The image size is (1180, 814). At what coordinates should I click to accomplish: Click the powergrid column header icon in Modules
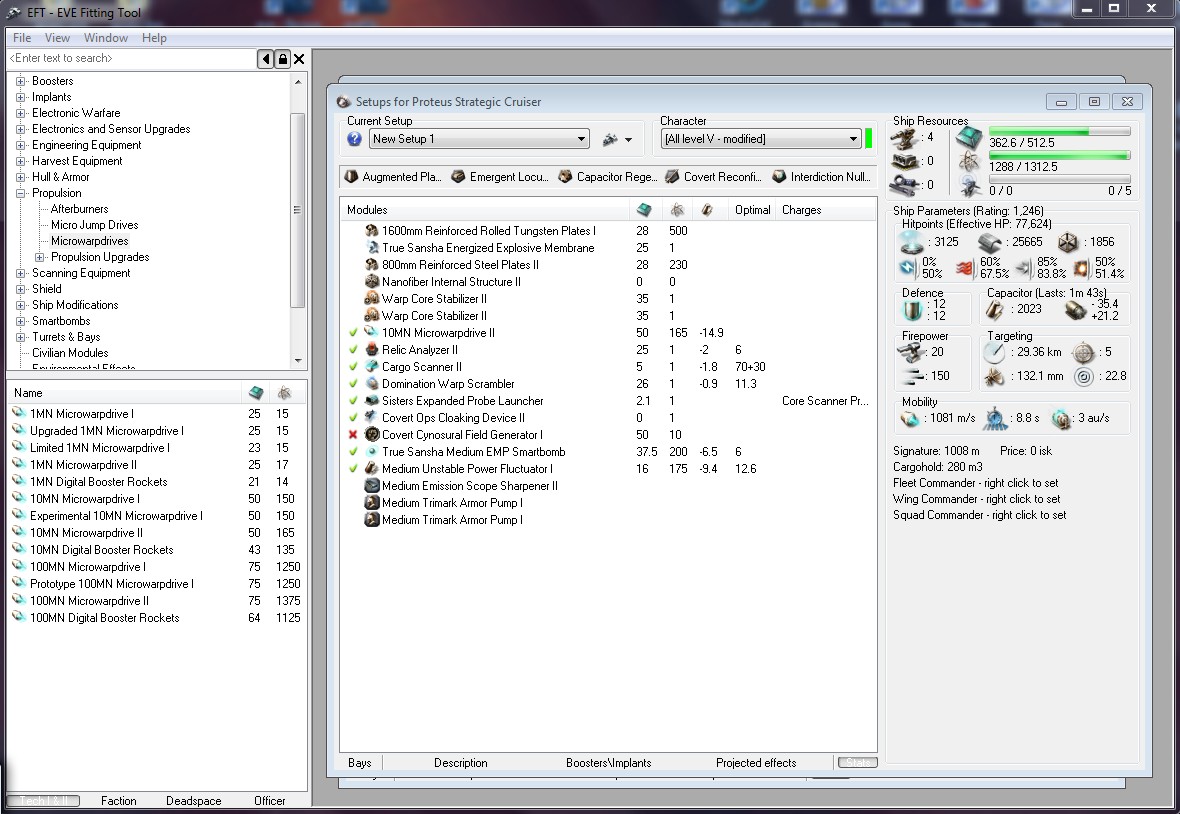(x=677, y=210)
